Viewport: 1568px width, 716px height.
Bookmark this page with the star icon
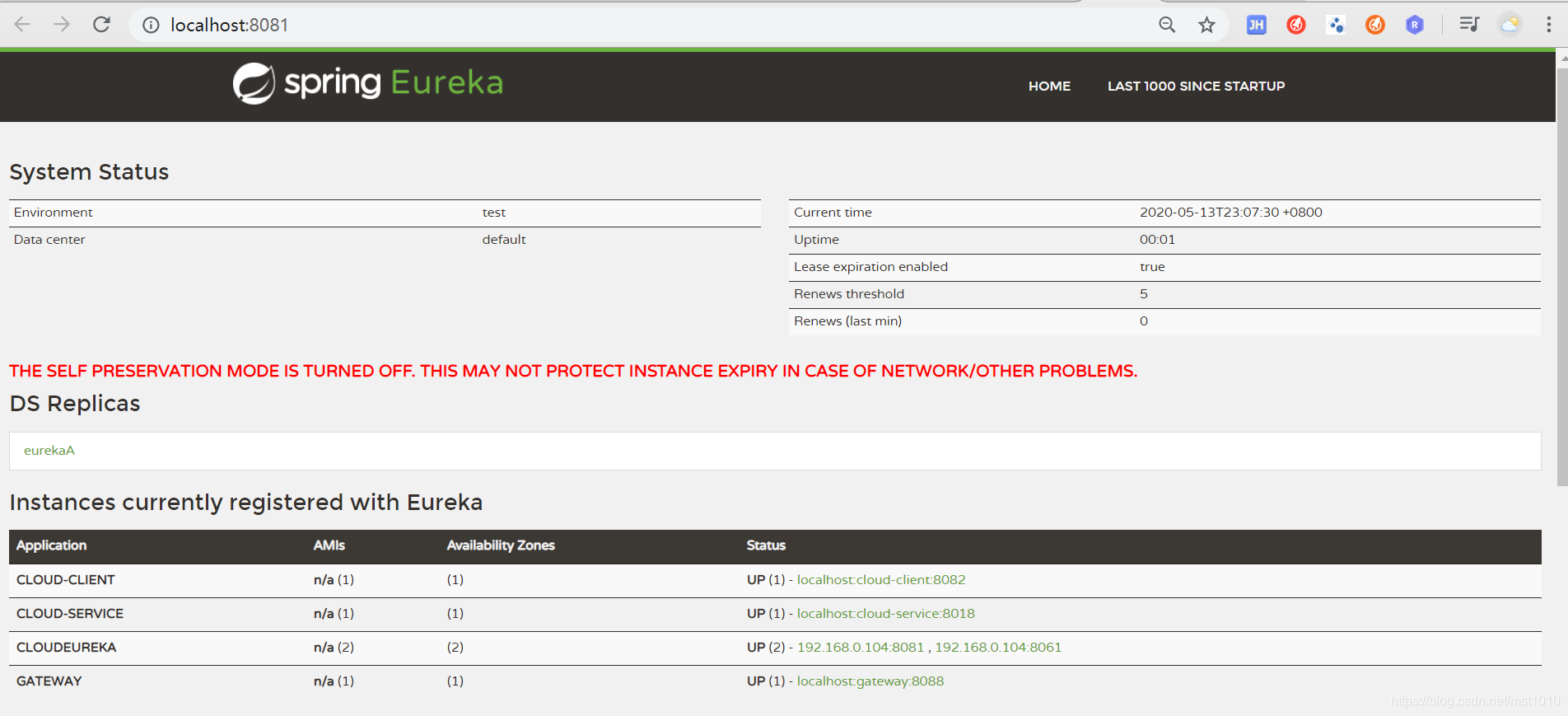point(1206,25)
